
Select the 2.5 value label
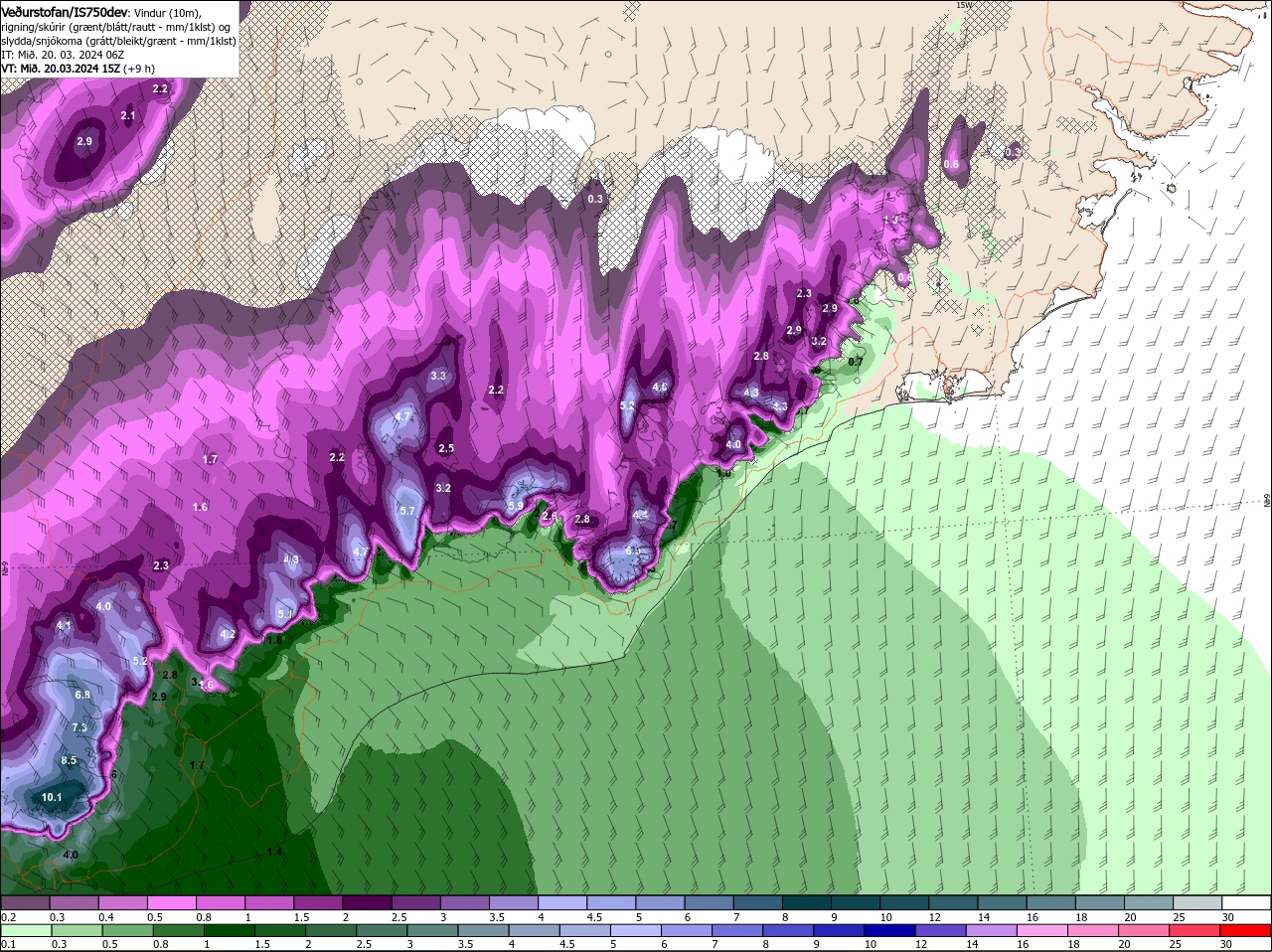(446, 448)
